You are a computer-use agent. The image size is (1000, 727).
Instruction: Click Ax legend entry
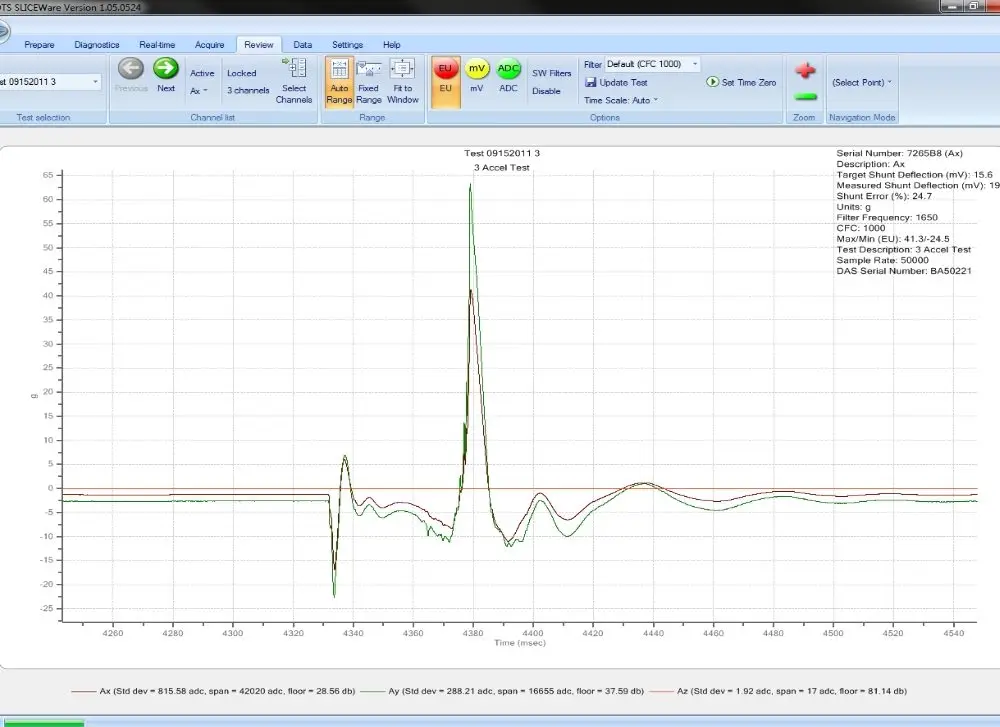point(214,691)
